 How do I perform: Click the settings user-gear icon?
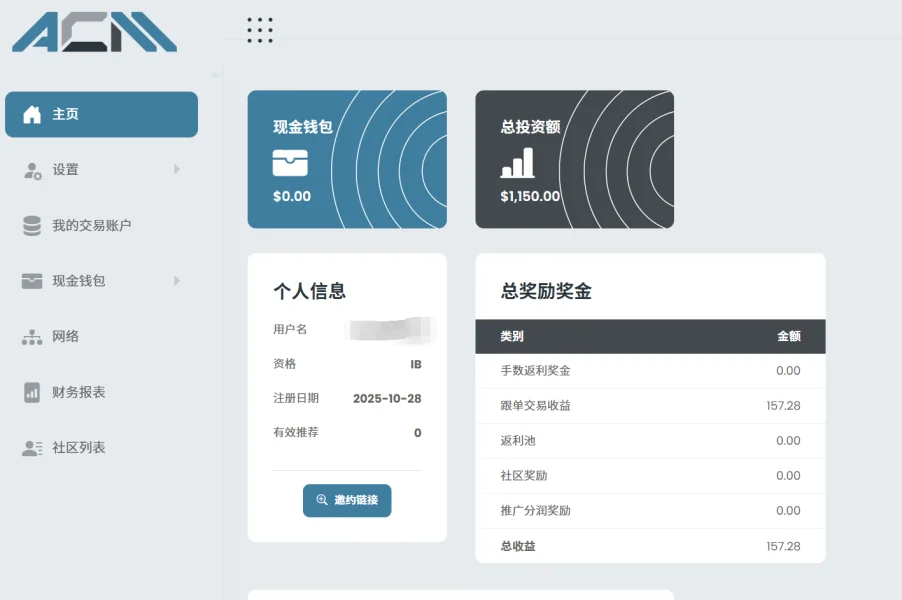pyautogui.click(x=32, y=170)
